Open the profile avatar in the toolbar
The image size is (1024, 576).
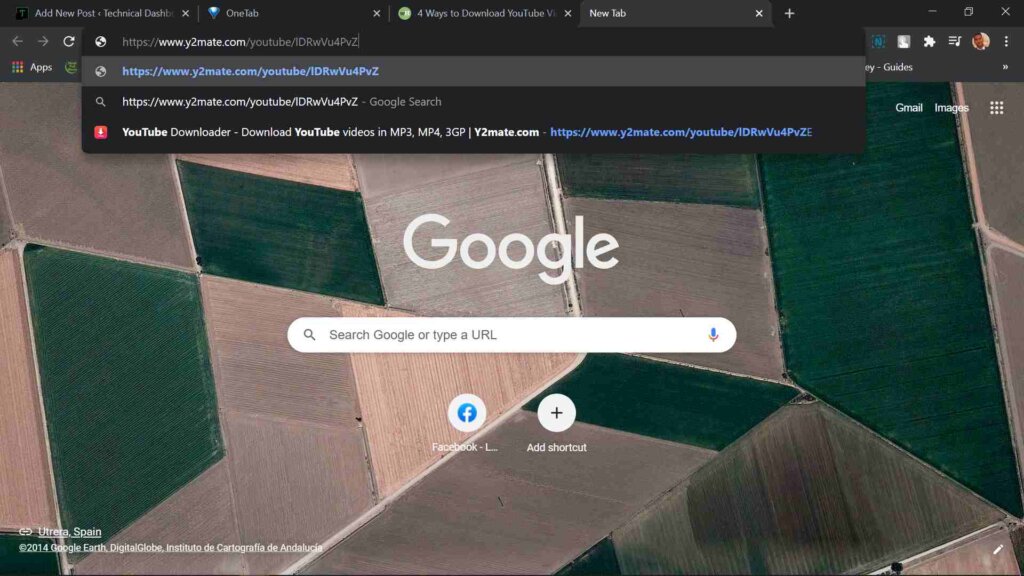[981, 42]
